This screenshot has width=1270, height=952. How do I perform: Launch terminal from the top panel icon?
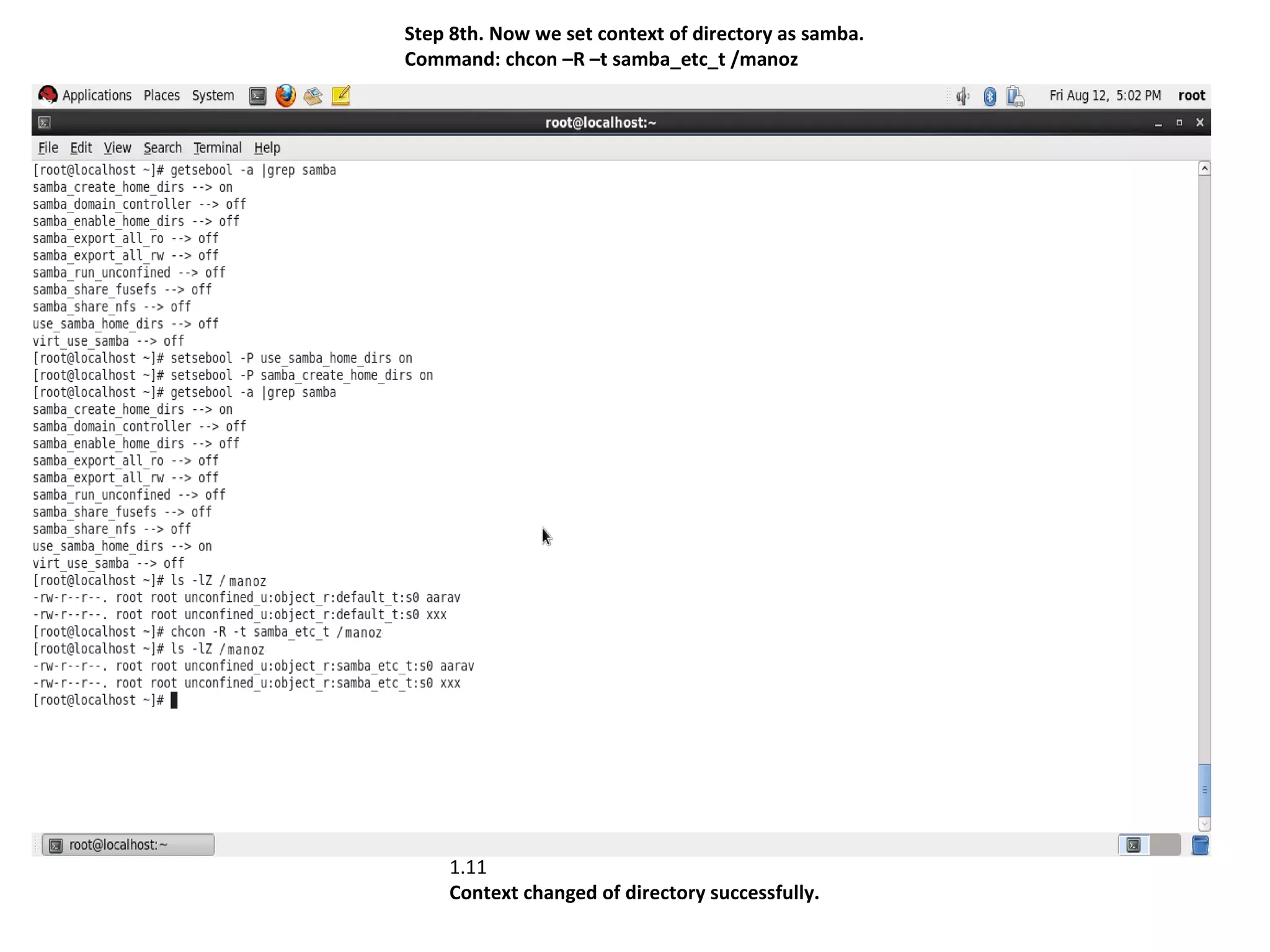point(258,96)
